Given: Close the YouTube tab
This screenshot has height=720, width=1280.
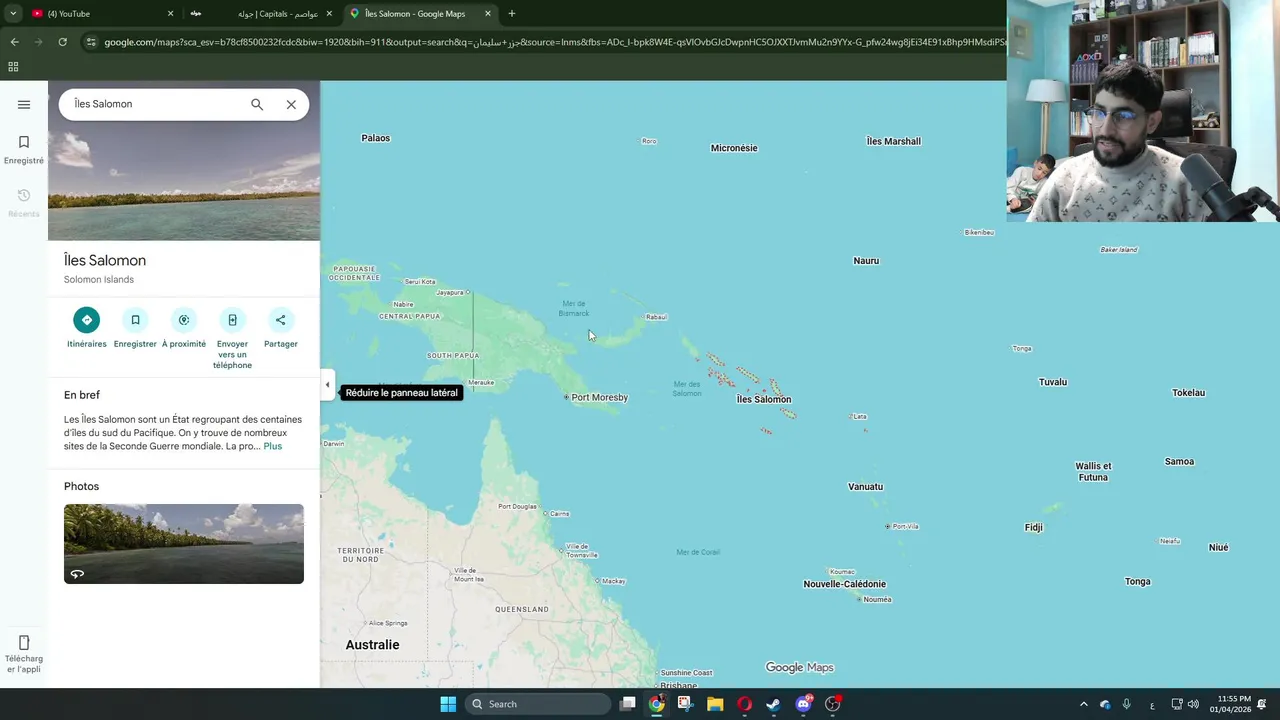Looking at the screenshot, I should [x=170, y=14].
